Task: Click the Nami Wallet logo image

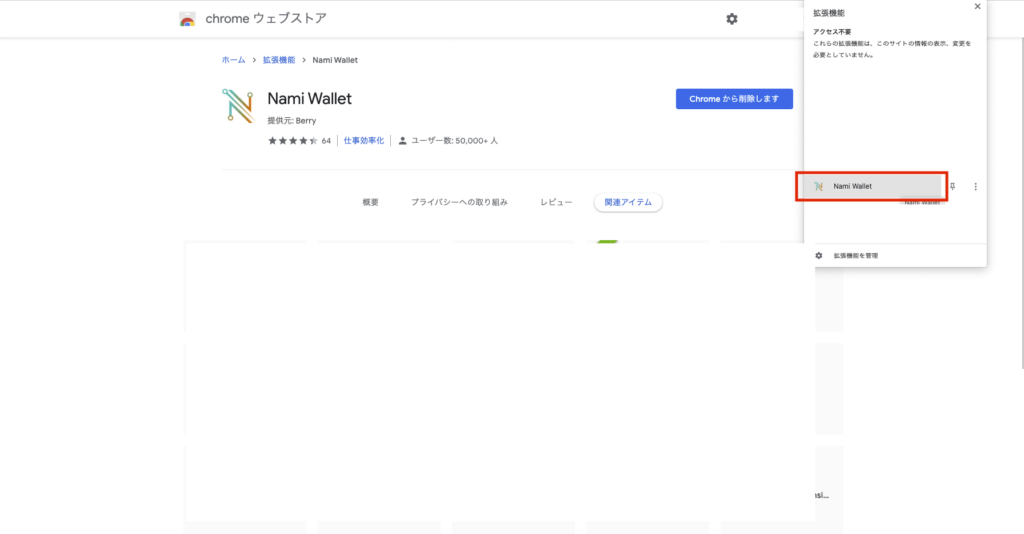Action: 238,106
